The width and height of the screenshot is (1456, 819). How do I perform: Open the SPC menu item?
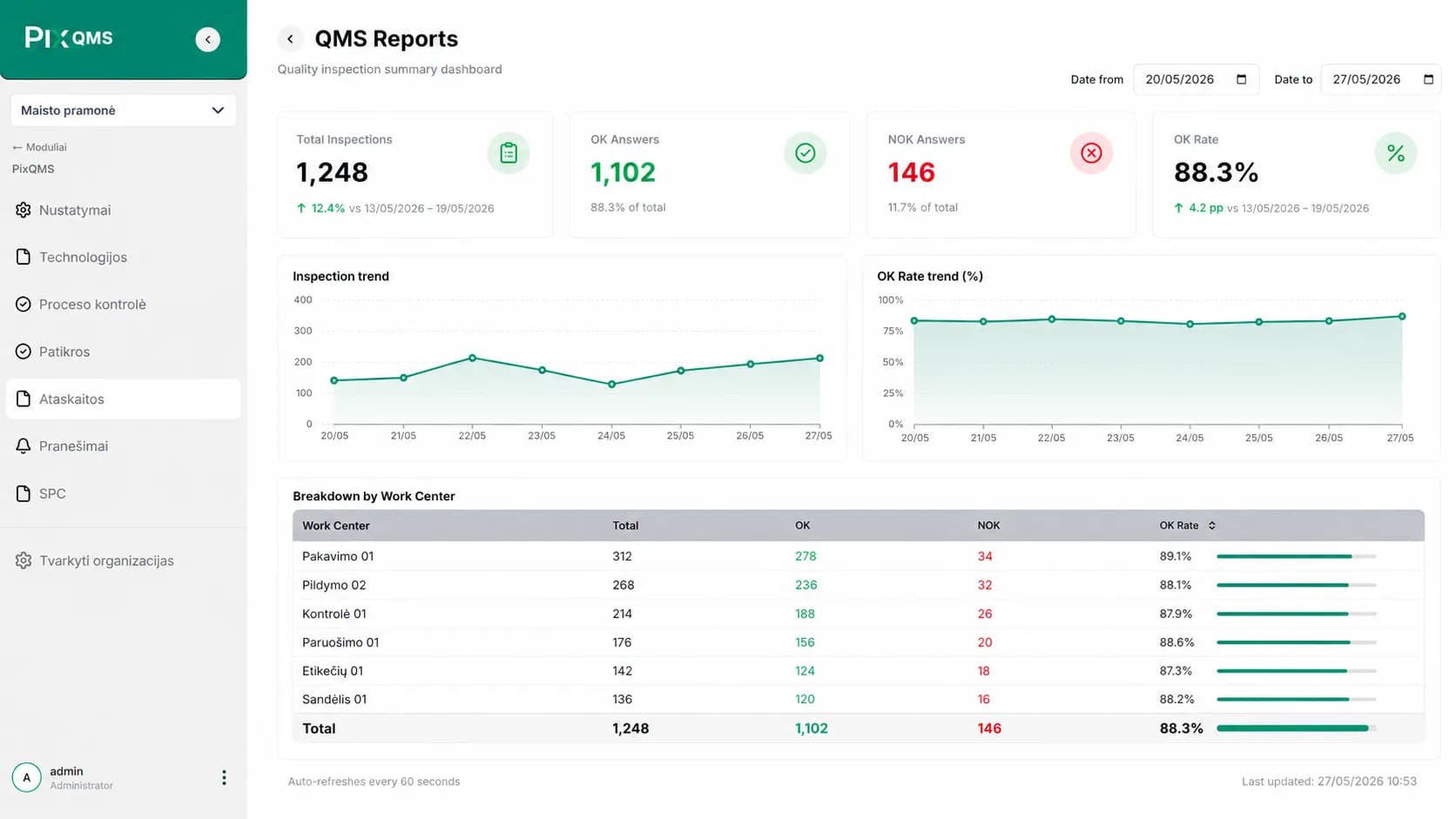pos(124,493)
